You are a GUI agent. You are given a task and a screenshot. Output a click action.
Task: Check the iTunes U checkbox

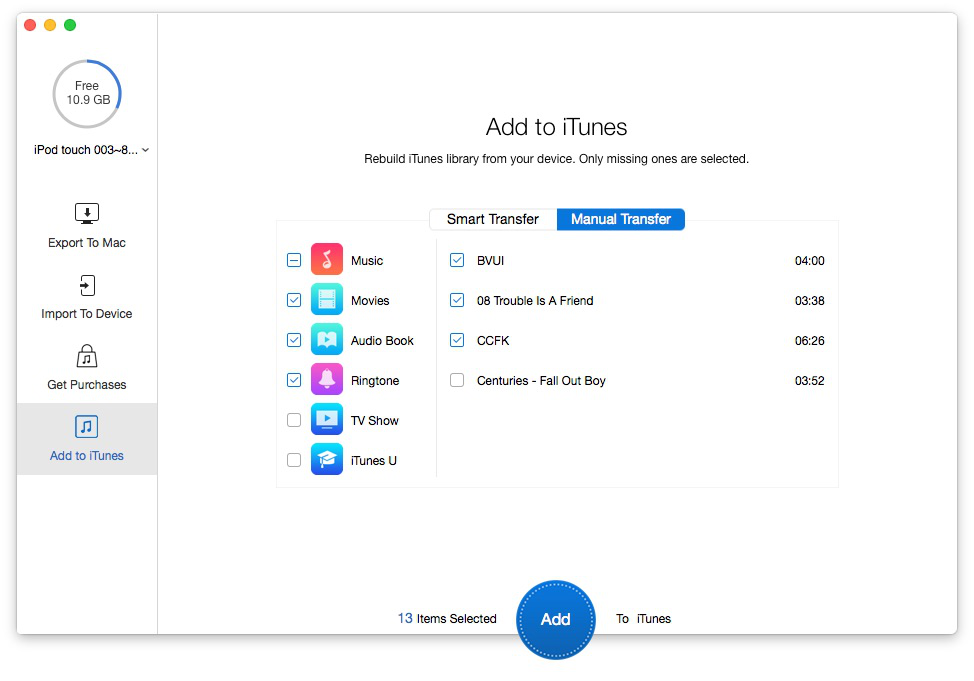click(x=294, y=460)
